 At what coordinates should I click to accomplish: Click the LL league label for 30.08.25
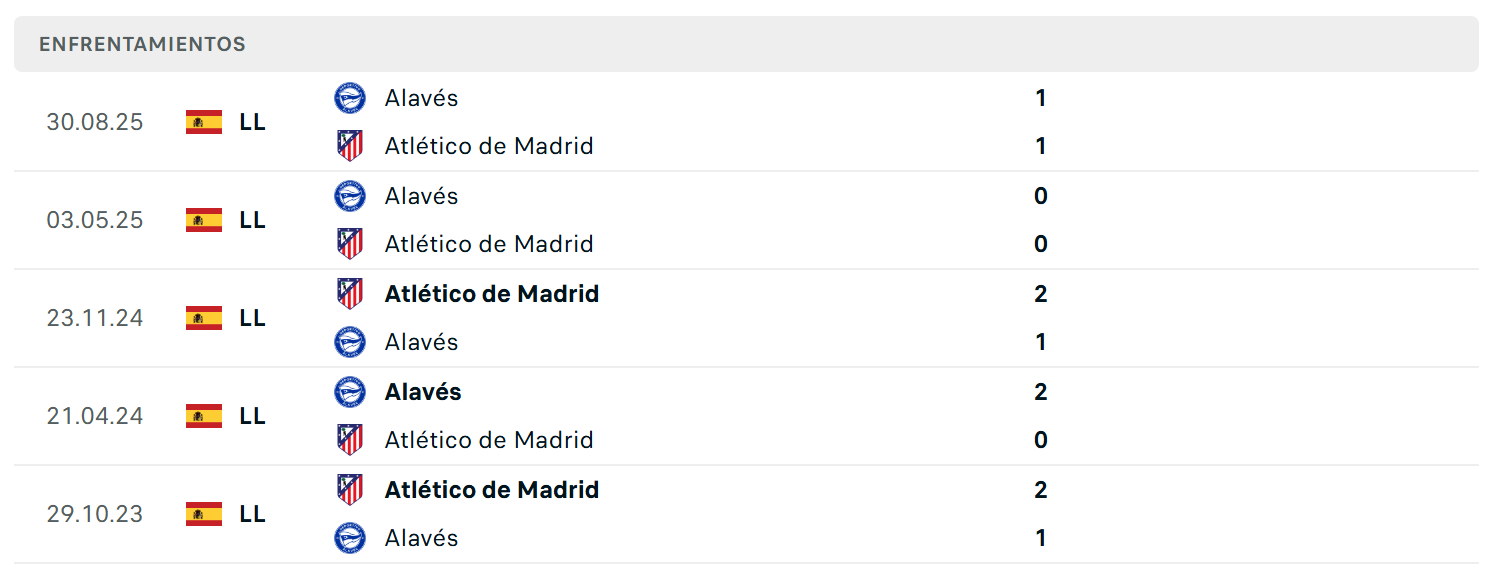(253, 122)
